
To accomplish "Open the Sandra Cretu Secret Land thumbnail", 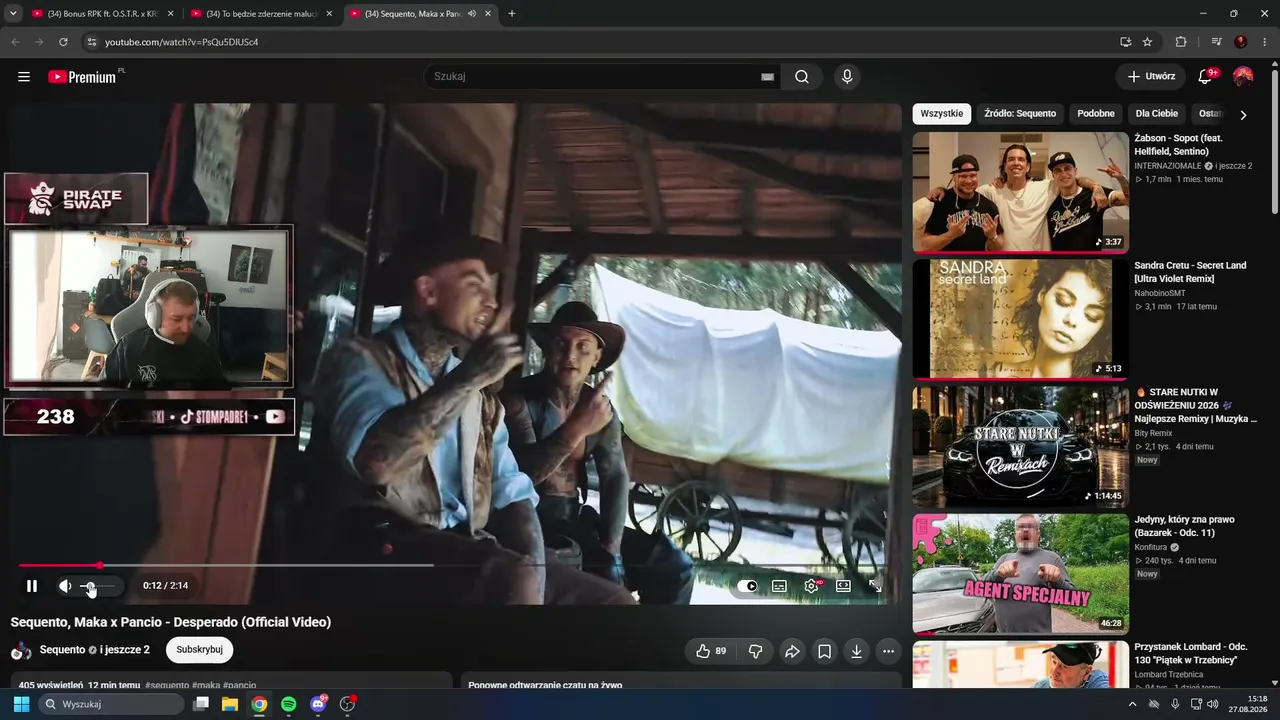I will 1021,319.
